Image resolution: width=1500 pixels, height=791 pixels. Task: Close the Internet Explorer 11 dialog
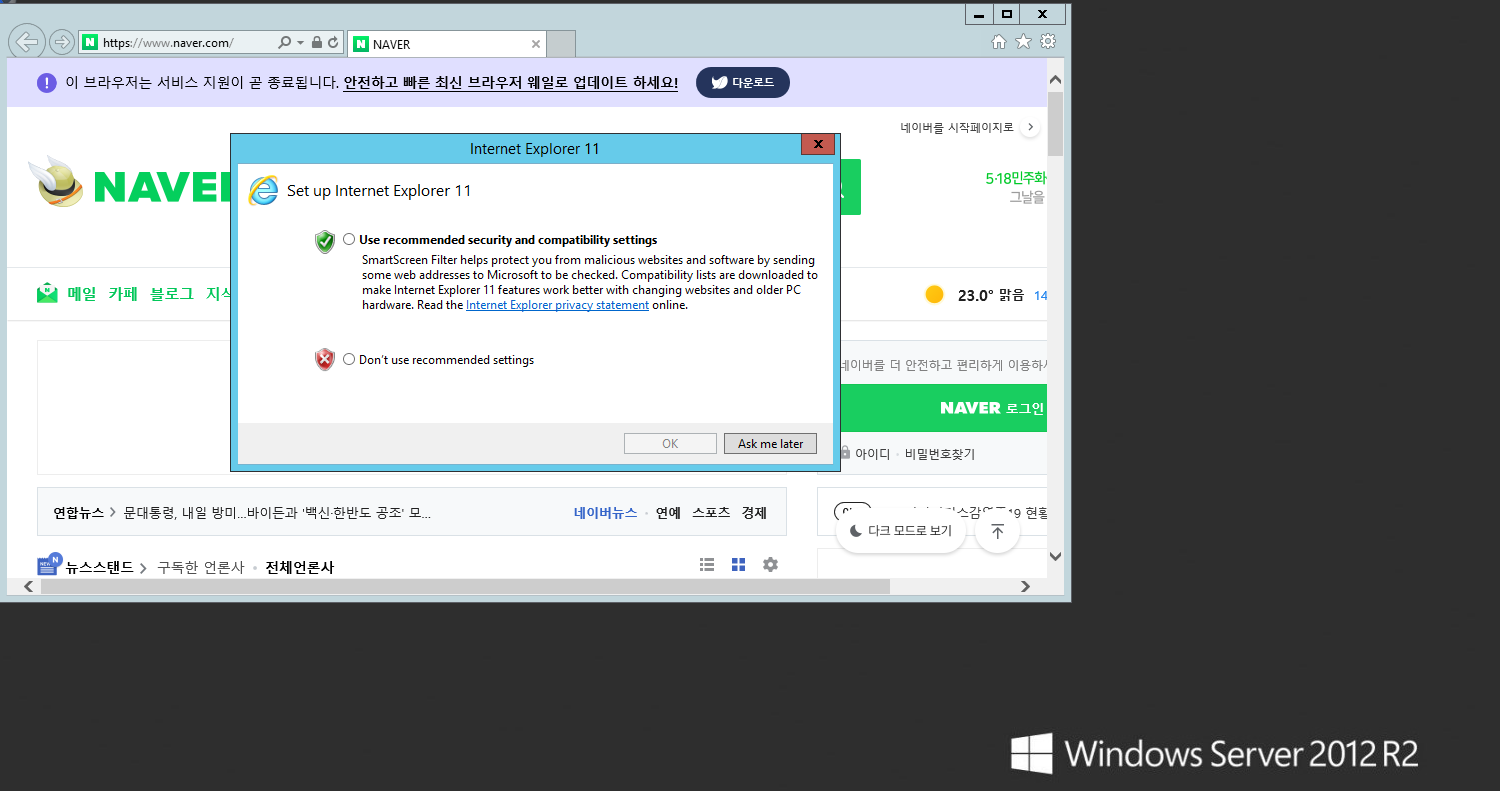(818, 145)
